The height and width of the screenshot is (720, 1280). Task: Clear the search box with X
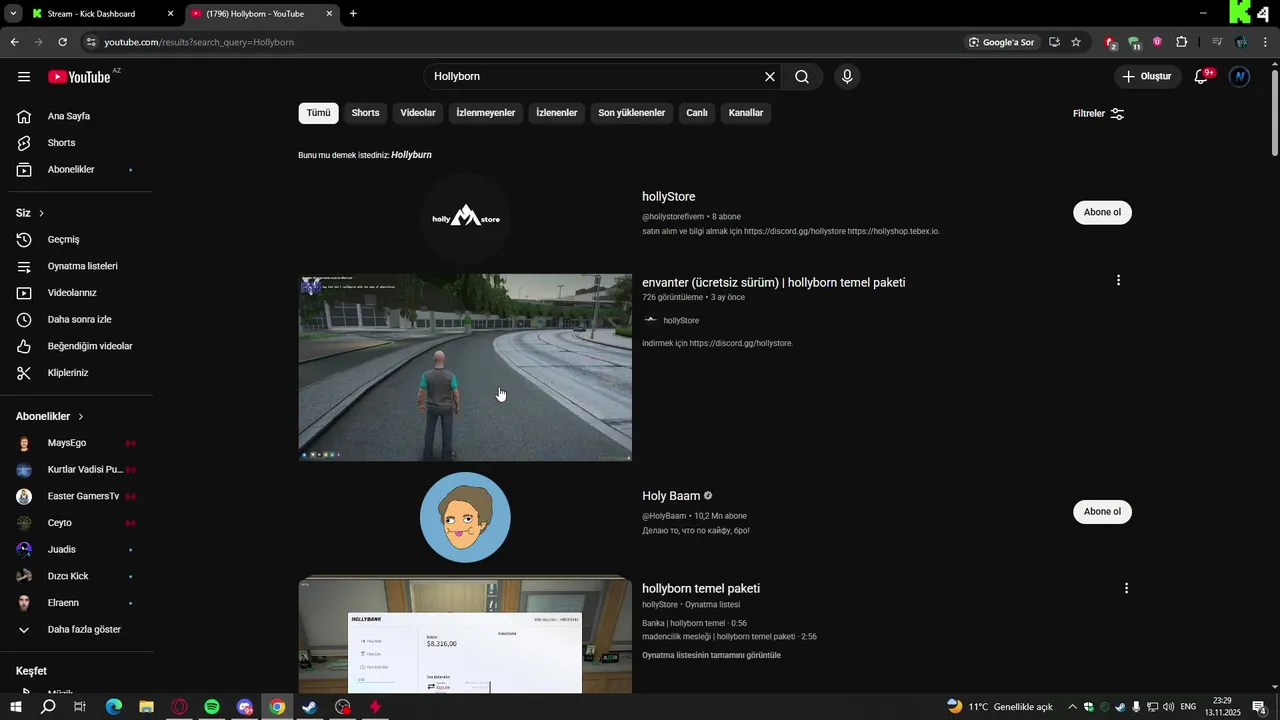(770, 77)
